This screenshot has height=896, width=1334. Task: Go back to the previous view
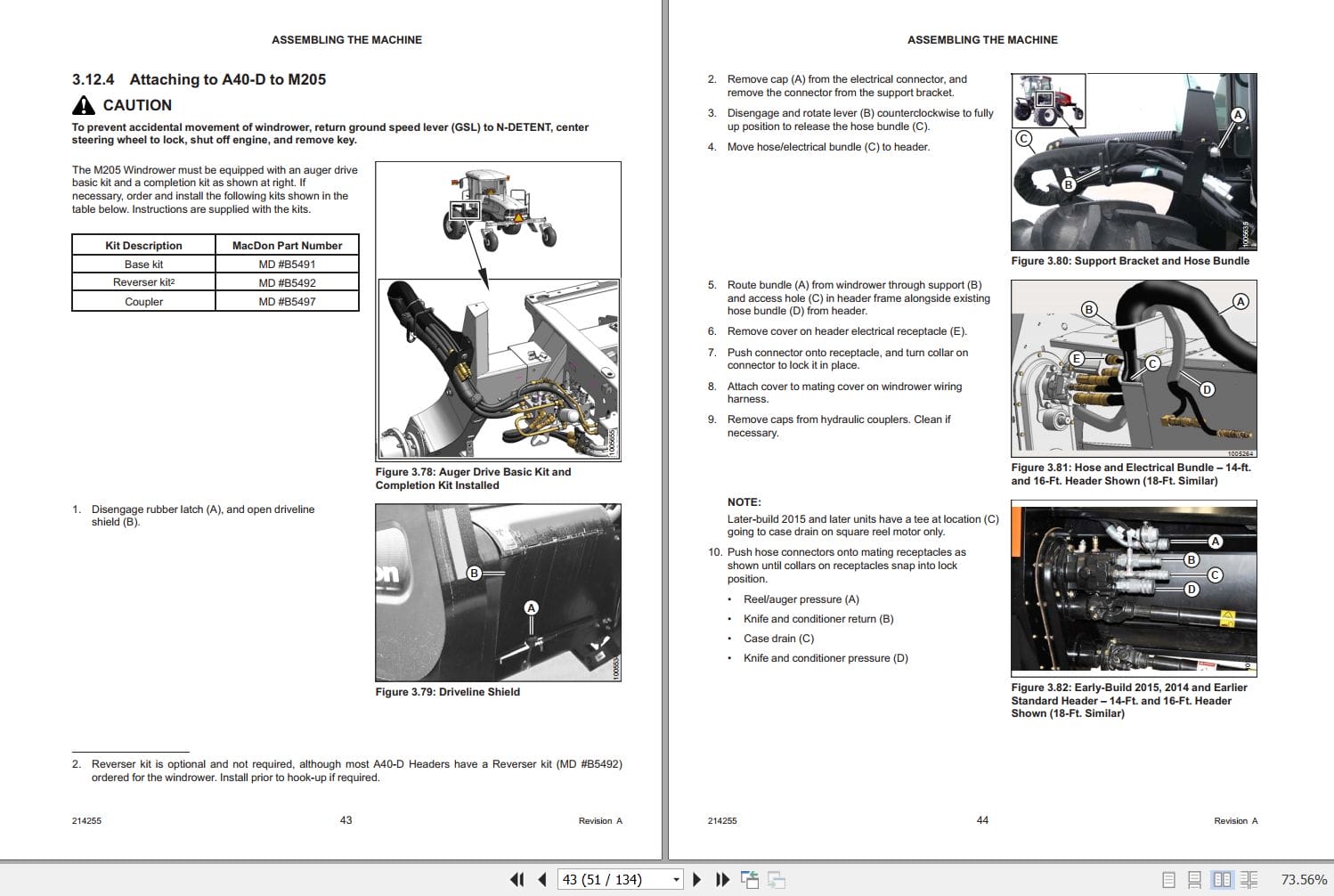(x=751, y=879)
